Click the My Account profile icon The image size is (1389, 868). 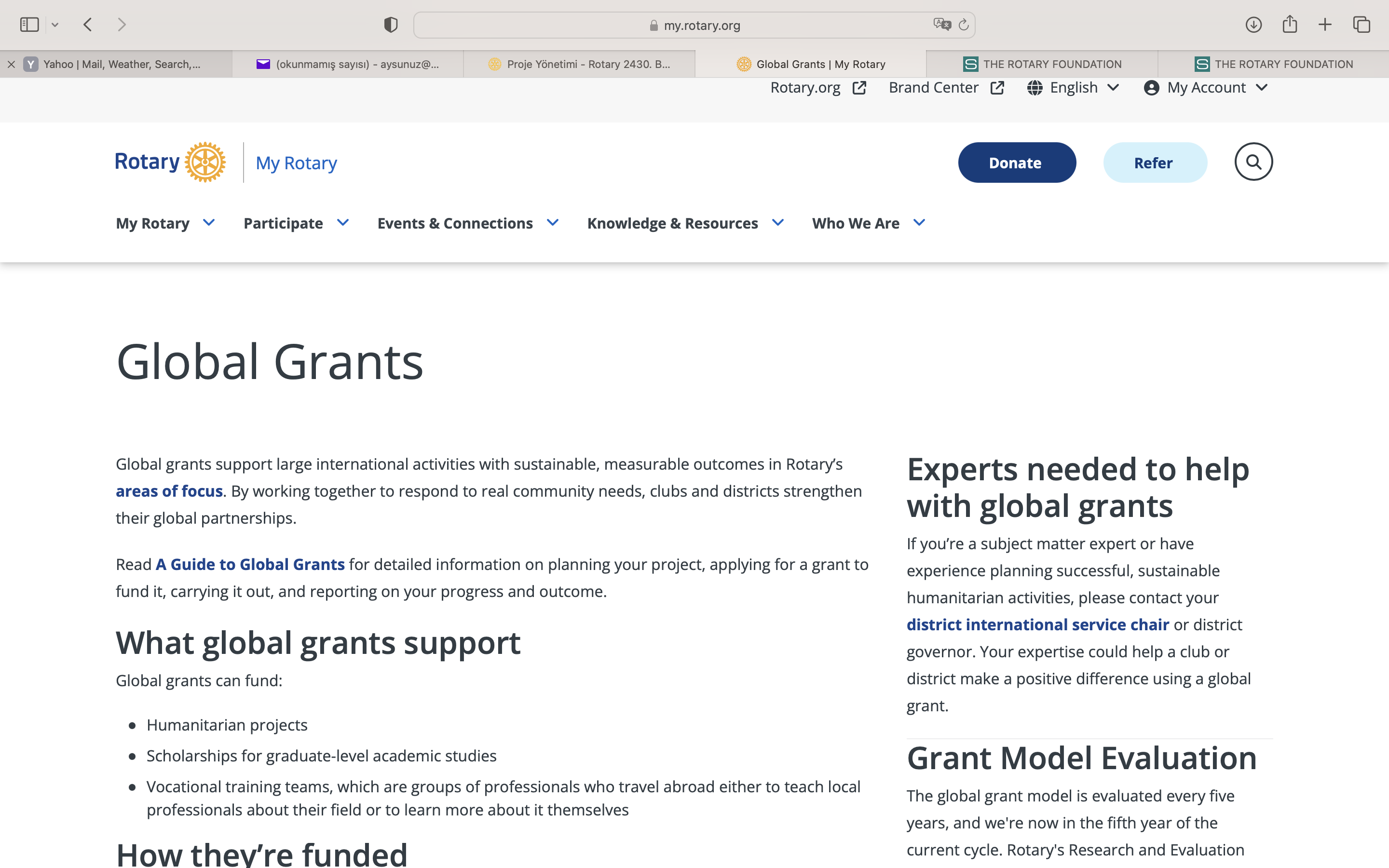click(1151, 88)
